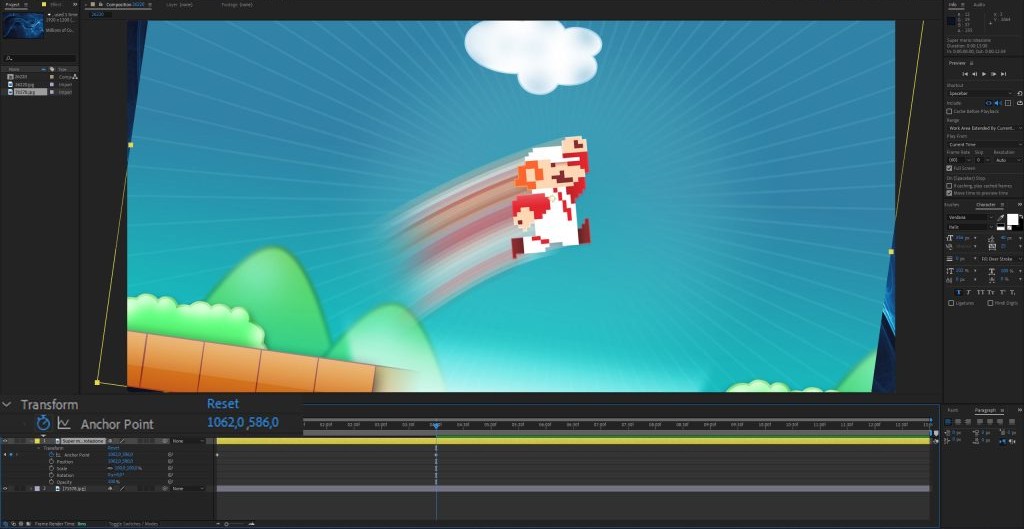1024x529 pixels.
Task: Toggle Move time to preview time checkbox
Action: click(950, 193)
